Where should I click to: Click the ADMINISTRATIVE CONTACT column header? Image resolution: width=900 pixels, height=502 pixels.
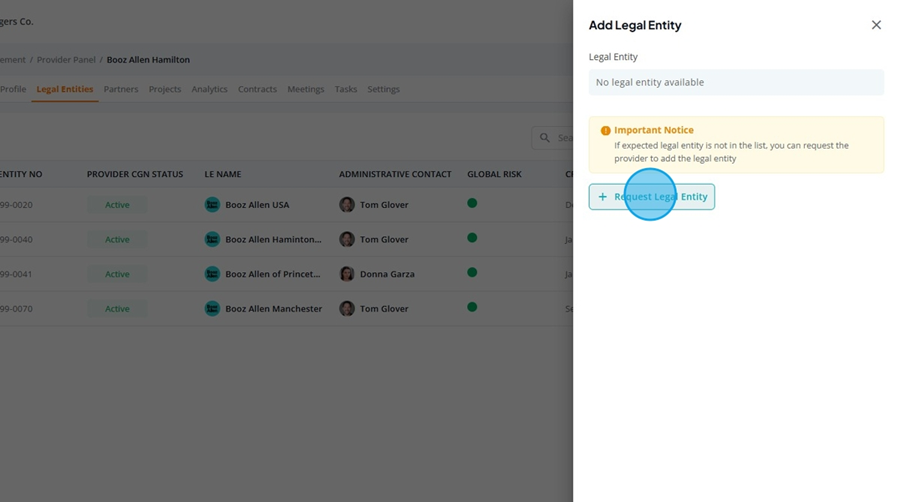[395, 174]
